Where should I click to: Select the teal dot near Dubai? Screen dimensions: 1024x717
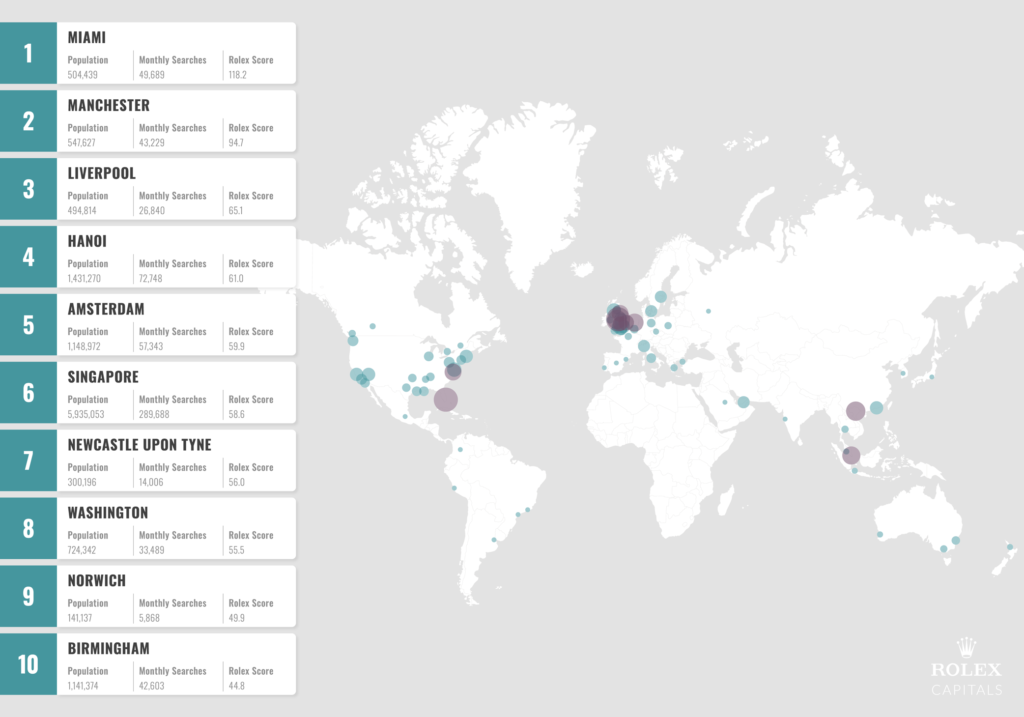pos(742,402)
